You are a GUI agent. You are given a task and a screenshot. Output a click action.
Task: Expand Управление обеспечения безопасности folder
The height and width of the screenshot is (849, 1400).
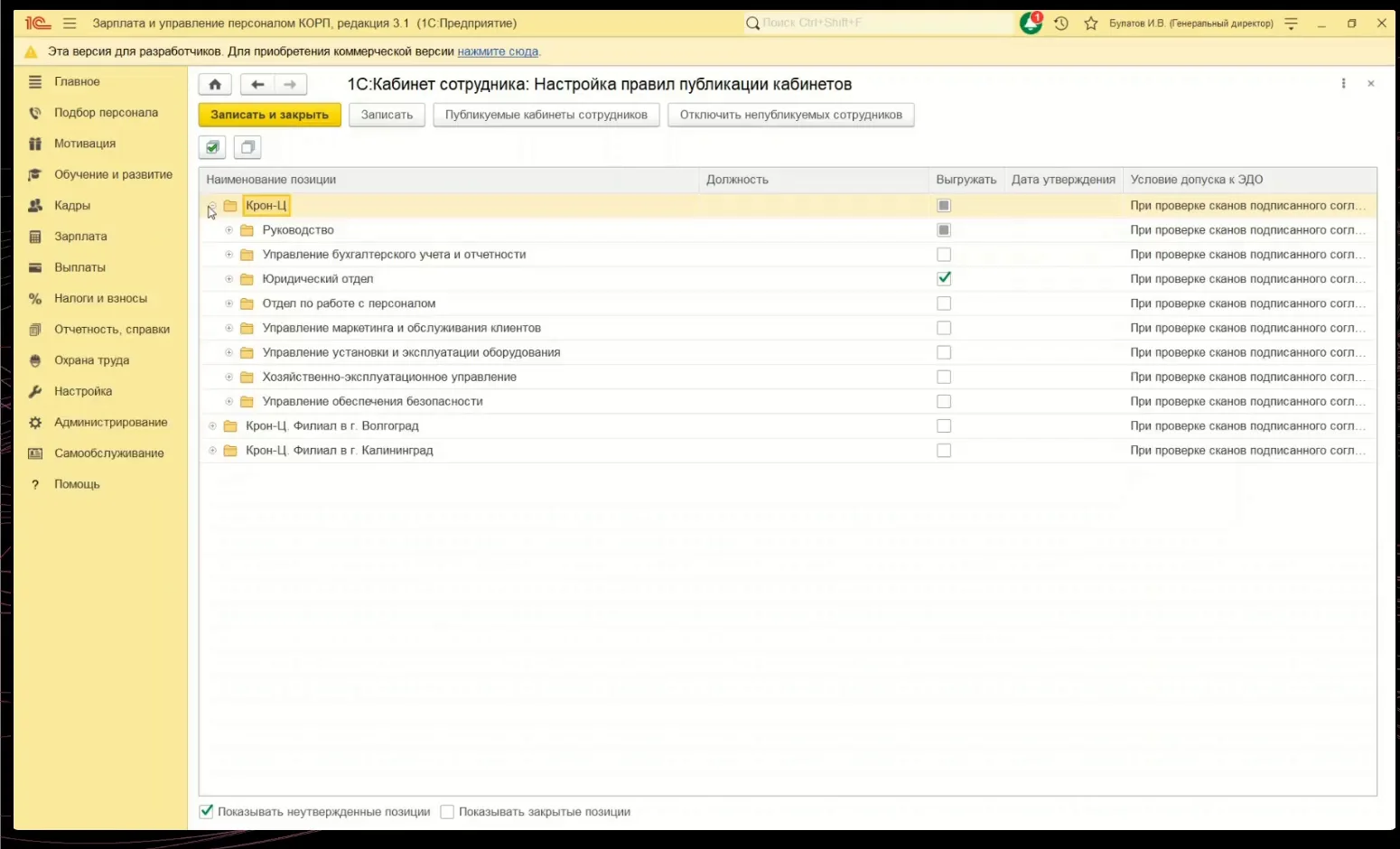pos(229,402)
